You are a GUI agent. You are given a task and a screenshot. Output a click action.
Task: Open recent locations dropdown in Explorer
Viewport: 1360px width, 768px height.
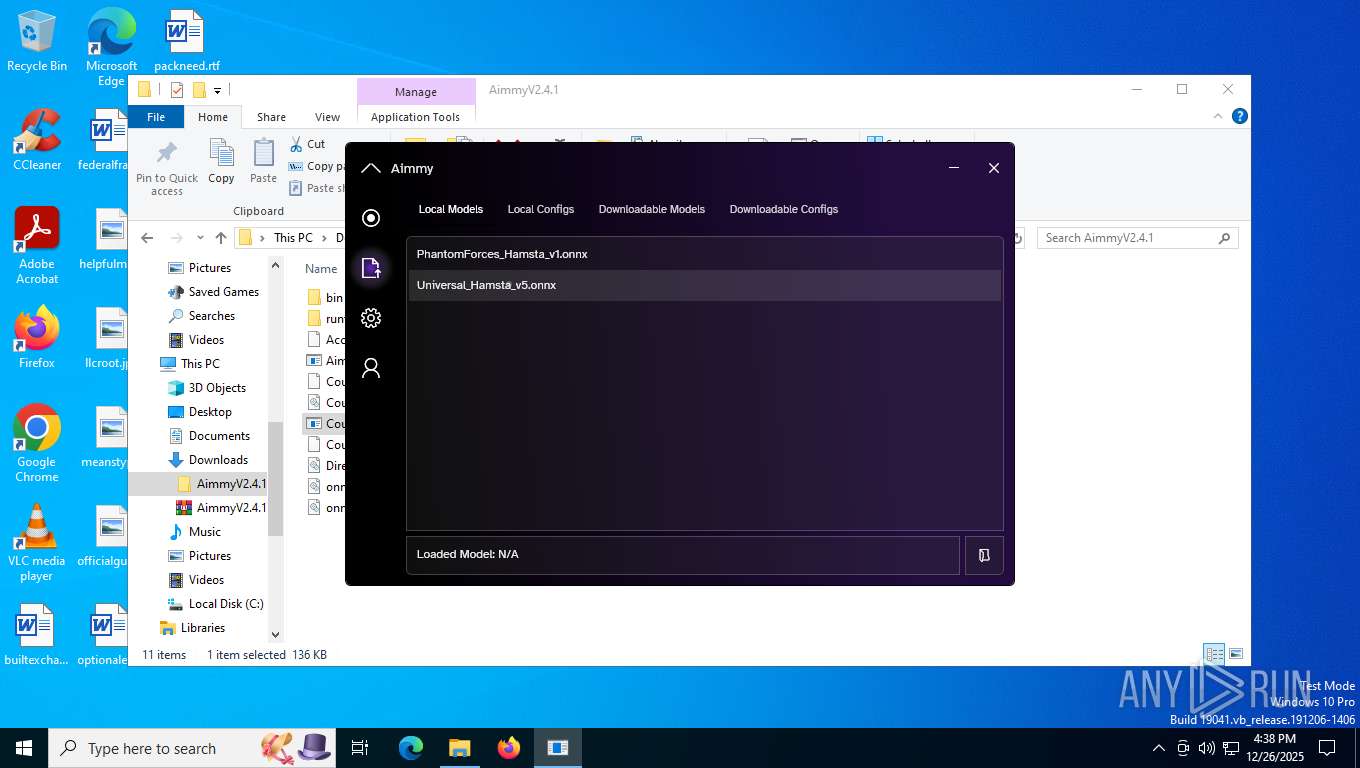(x=201, y=238)
